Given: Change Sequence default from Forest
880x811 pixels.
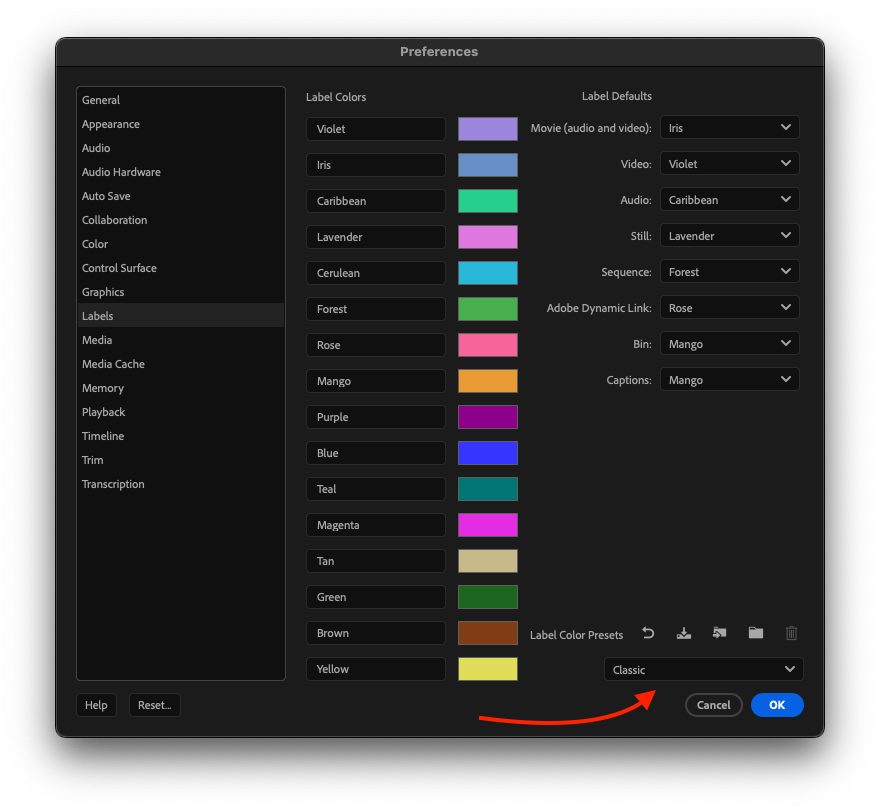Looking at the screenshot, I should click(x=729, y=271).
